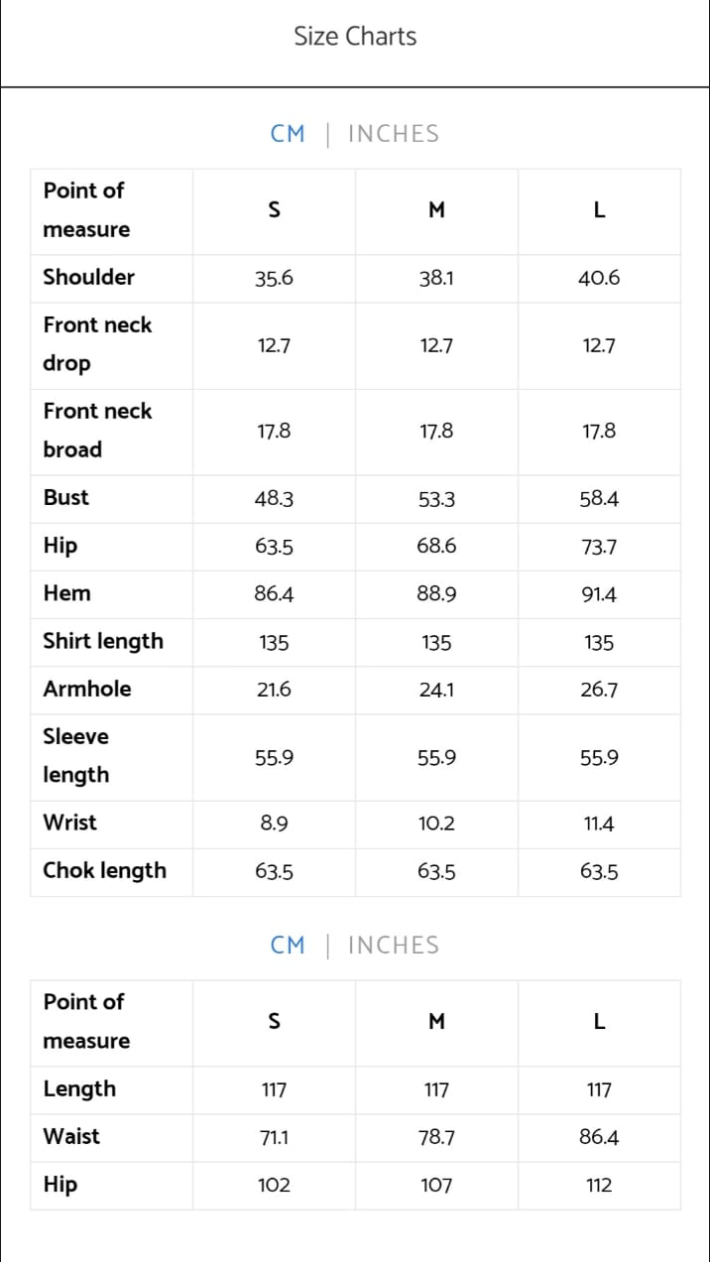Click the Waist row label

[x=71, y=1137]
